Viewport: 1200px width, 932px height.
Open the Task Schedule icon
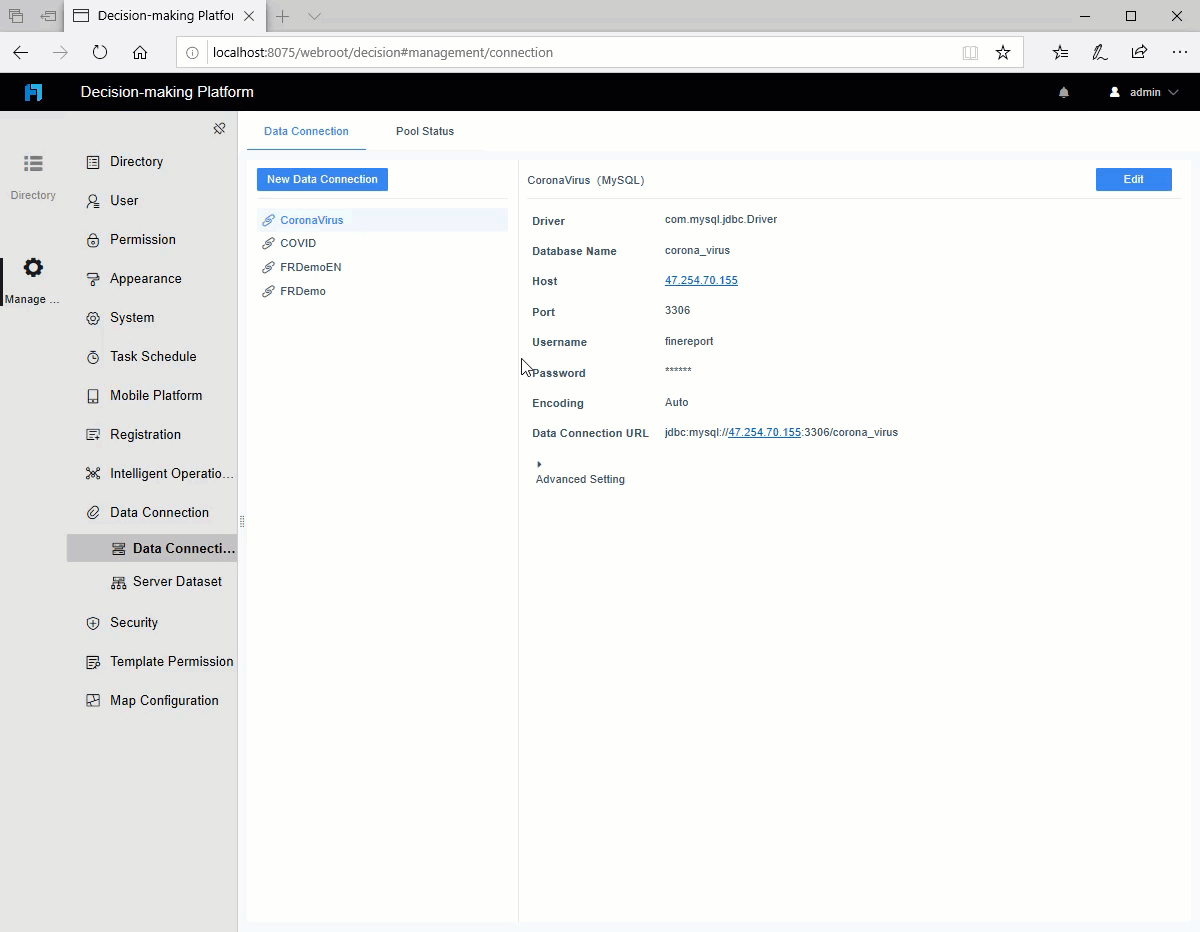coord(92,356)
